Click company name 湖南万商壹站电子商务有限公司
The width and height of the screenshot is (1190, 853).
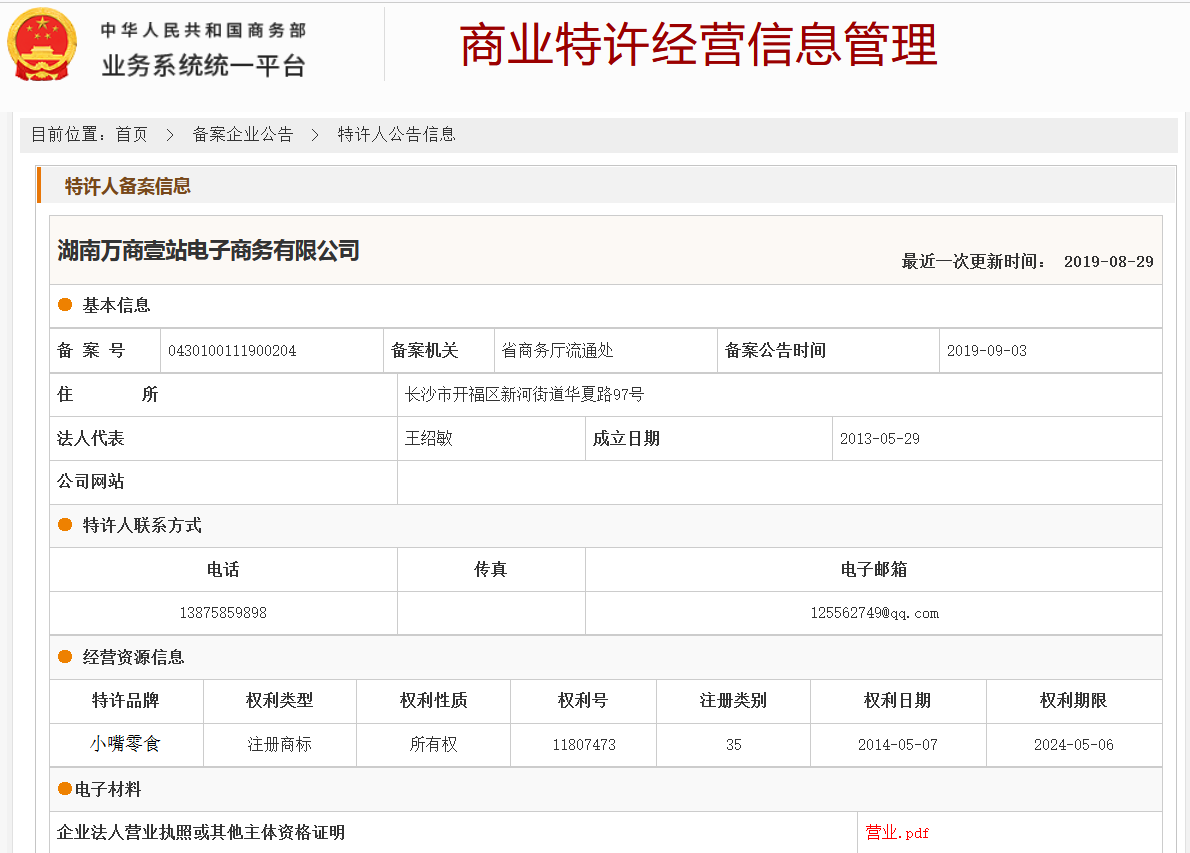coord(209,250)
